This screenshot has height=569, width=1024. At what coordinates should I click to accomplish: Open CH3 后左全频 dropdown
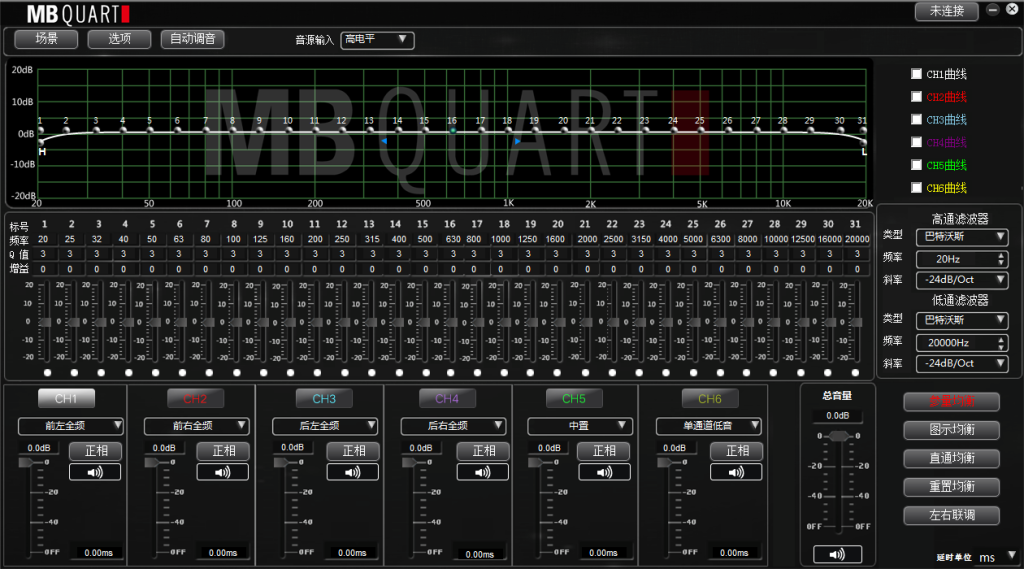[325, 426]
